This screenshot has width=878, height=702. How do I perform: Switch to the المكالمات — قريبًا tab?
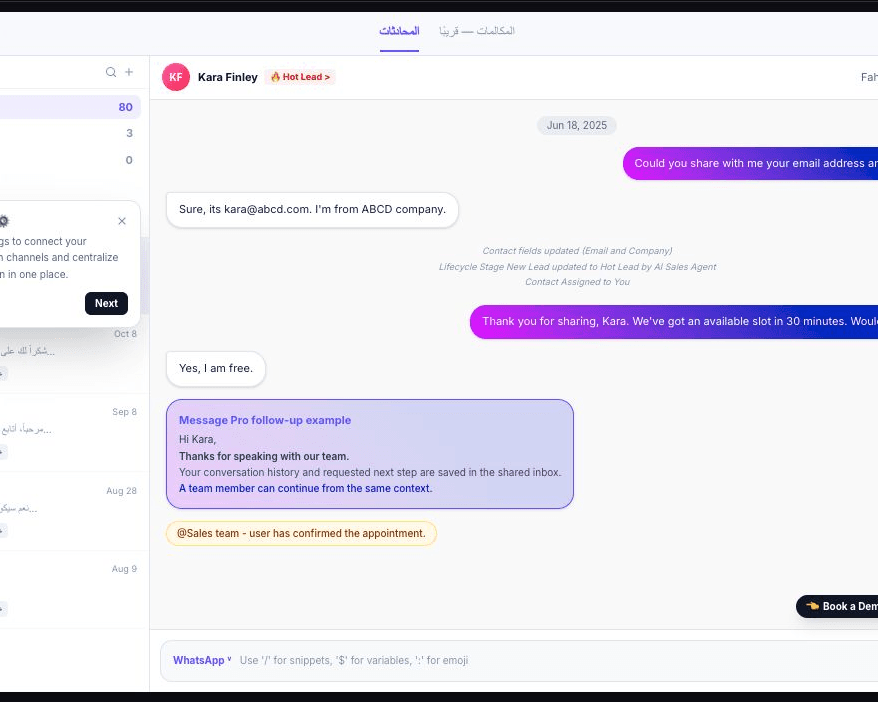477,31
